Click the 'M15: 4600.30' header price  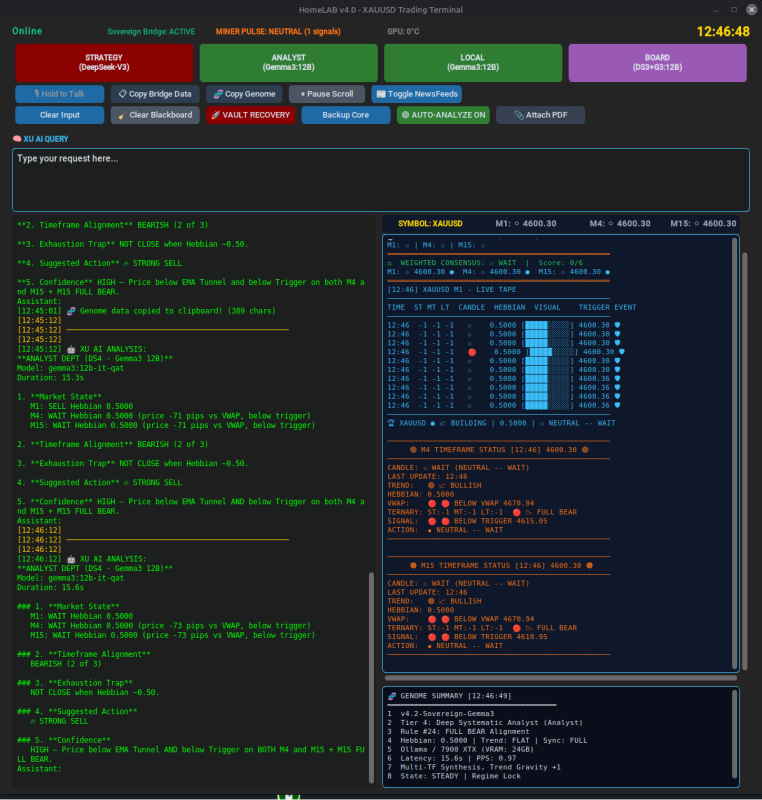coord(703,223)
